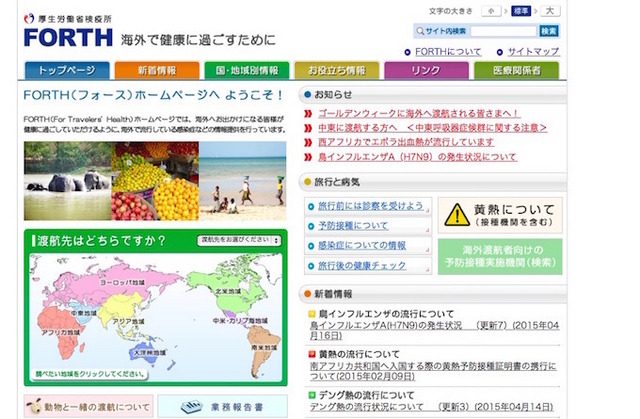
Task: Open the 医療関係者 tab
Action: click(x=516, y=70)
